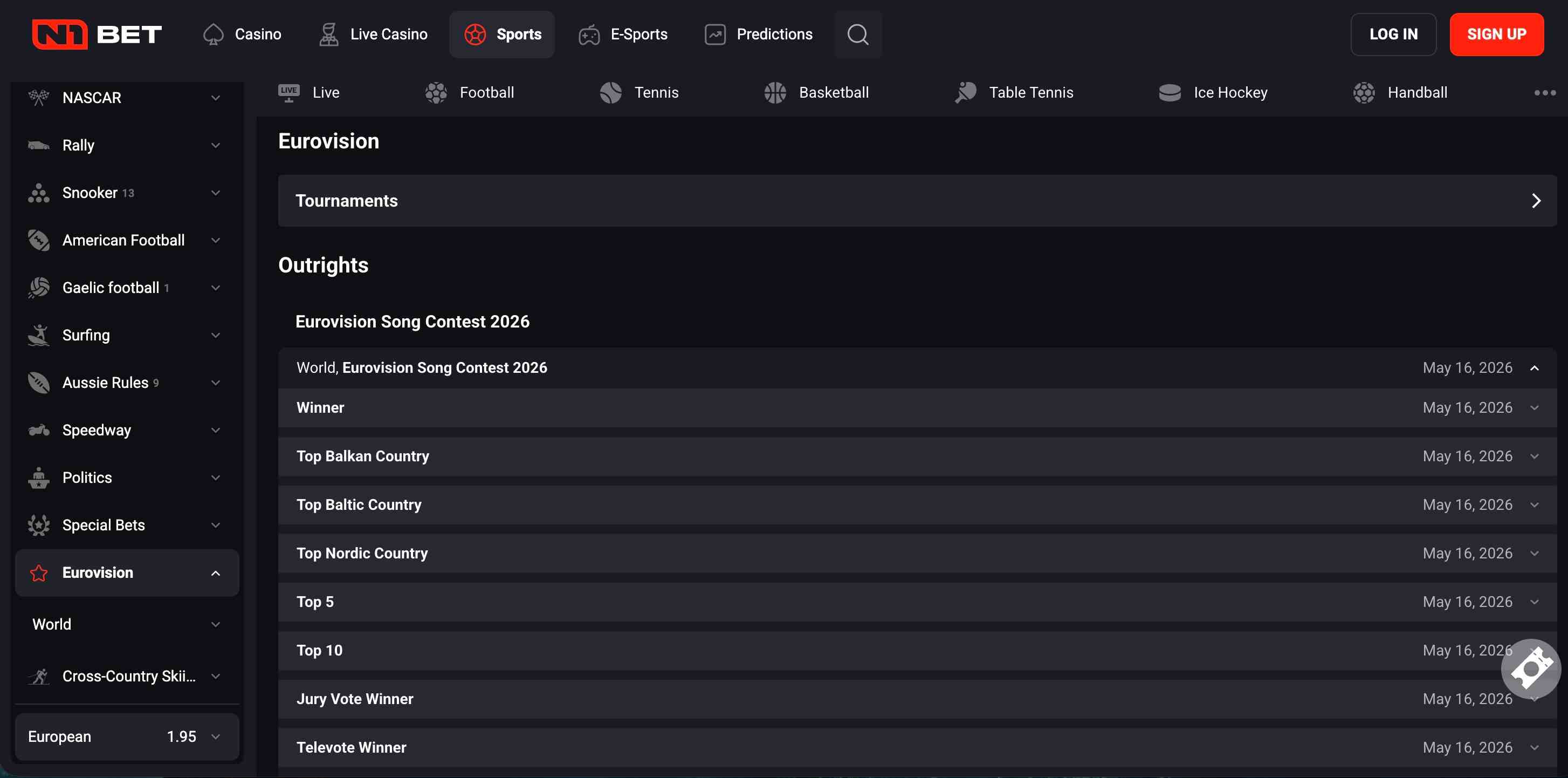This screenshot has width=1568, height=778.
Task: Click the Handball icon
Action: [1364, 93]
